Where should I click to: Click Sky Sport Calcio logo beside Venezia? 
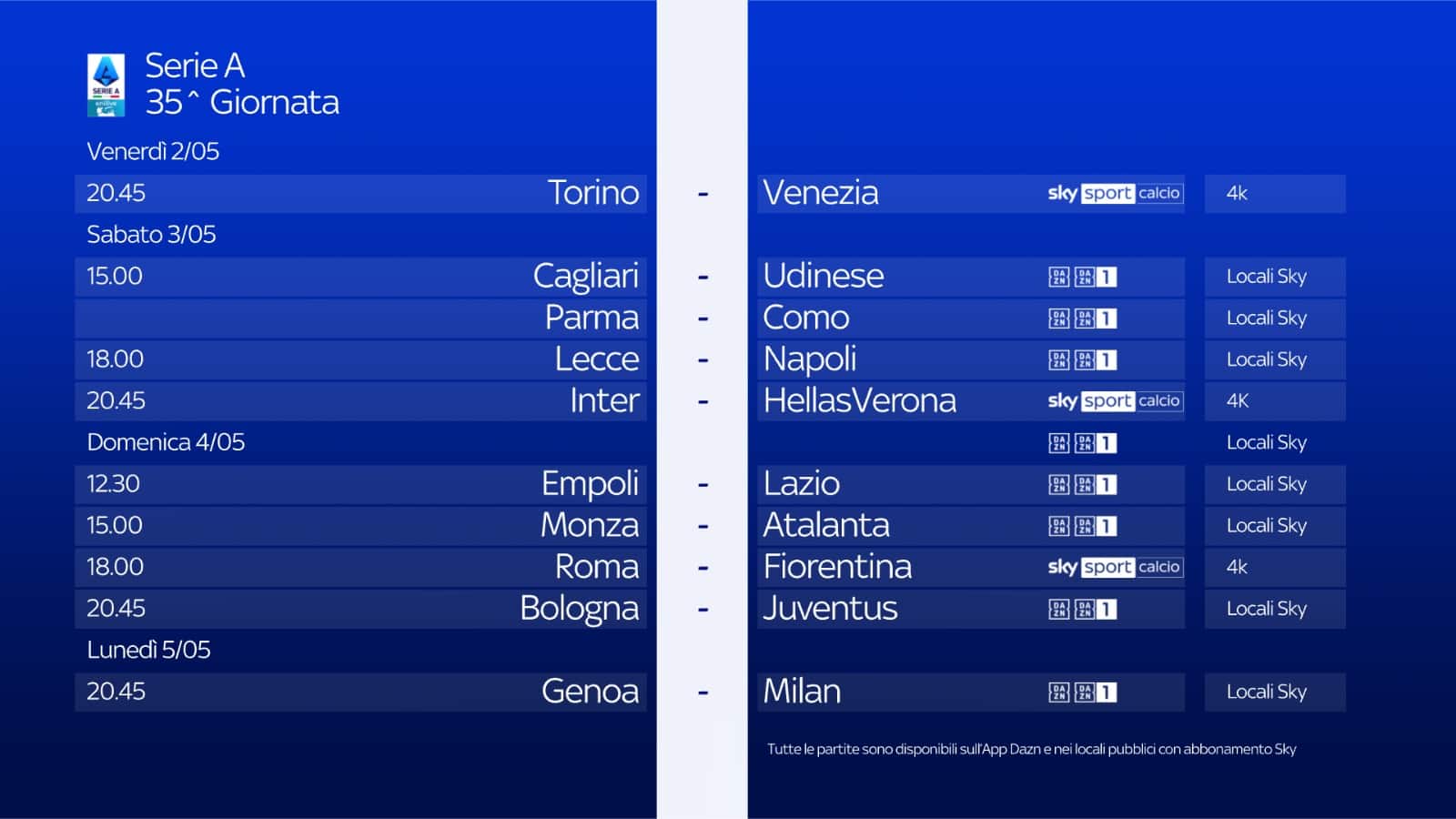(x=1115, y=193)
